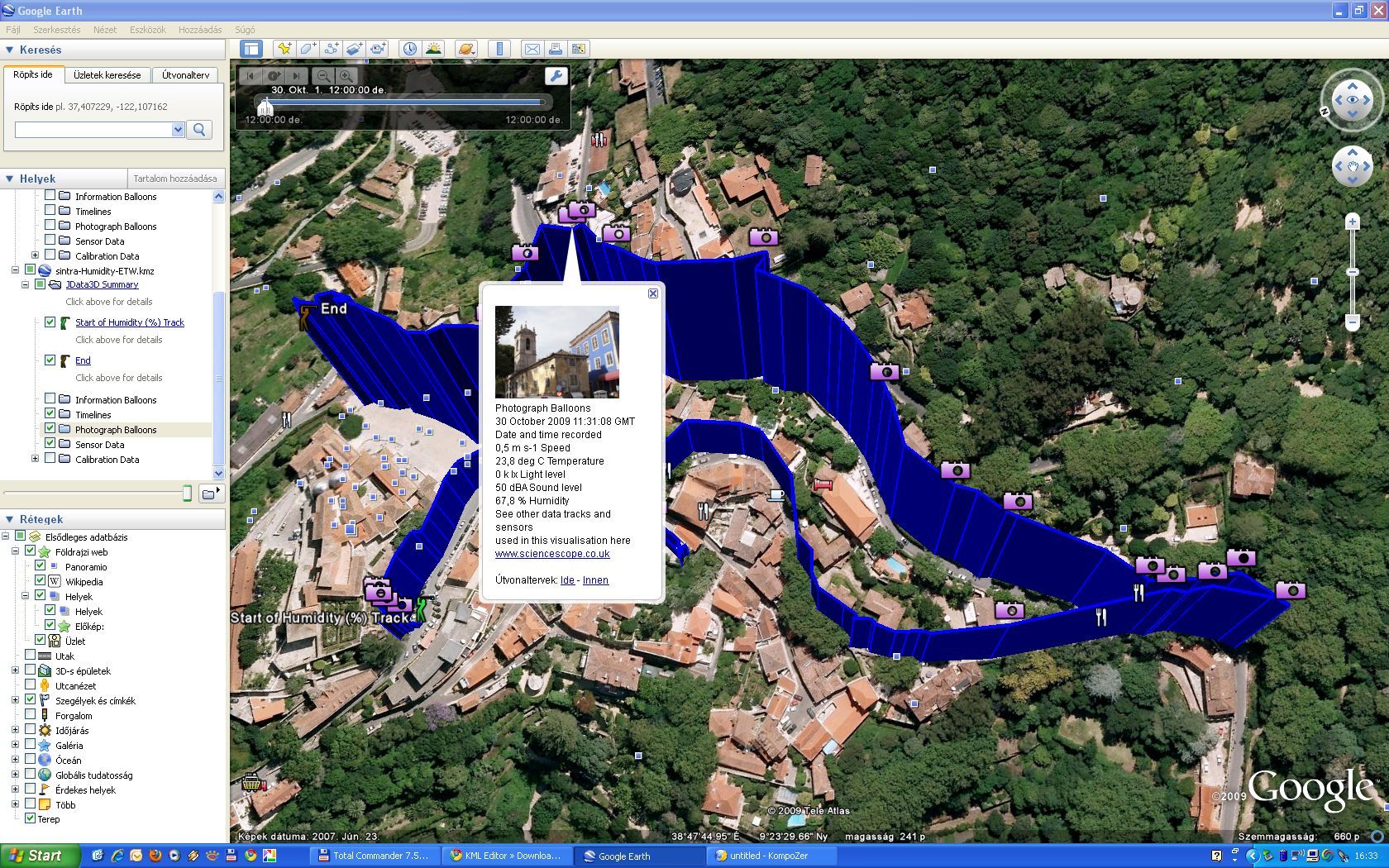
Task: Switch to the Útvonalterv tab
Action: (x=185, y=75)
